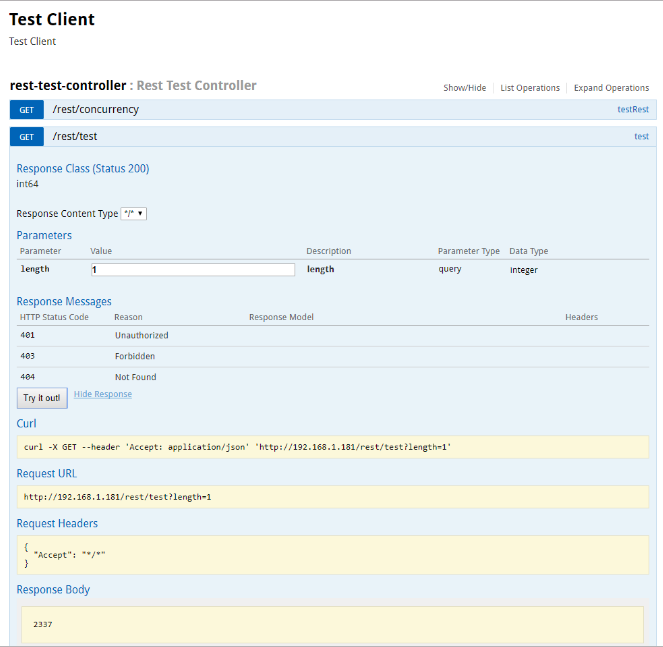
Task: Click the integer data type cell
Action: pos(523,270)
